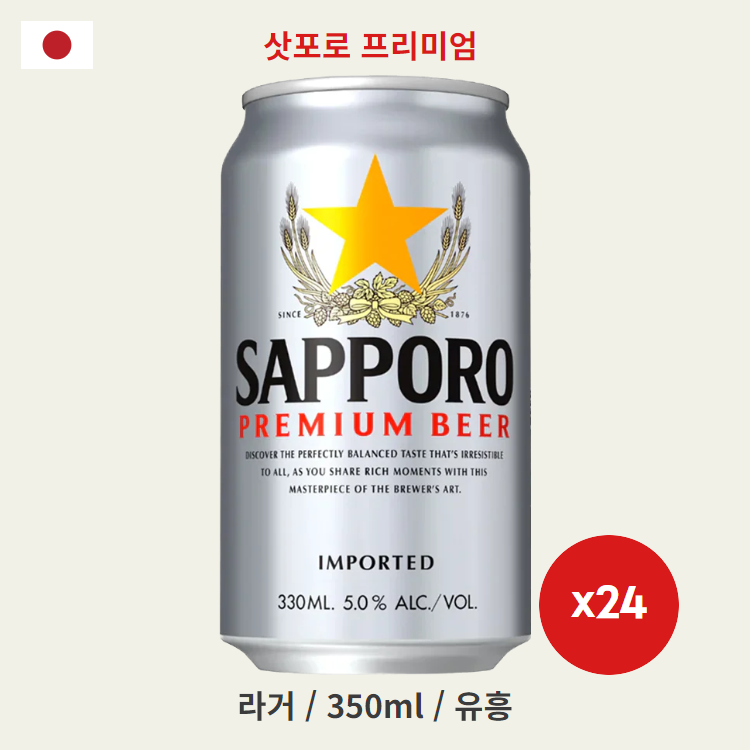Click the hops ribbon emblem below the star
The width and height of the screenshot is (750, 750).
click(375, 300)
